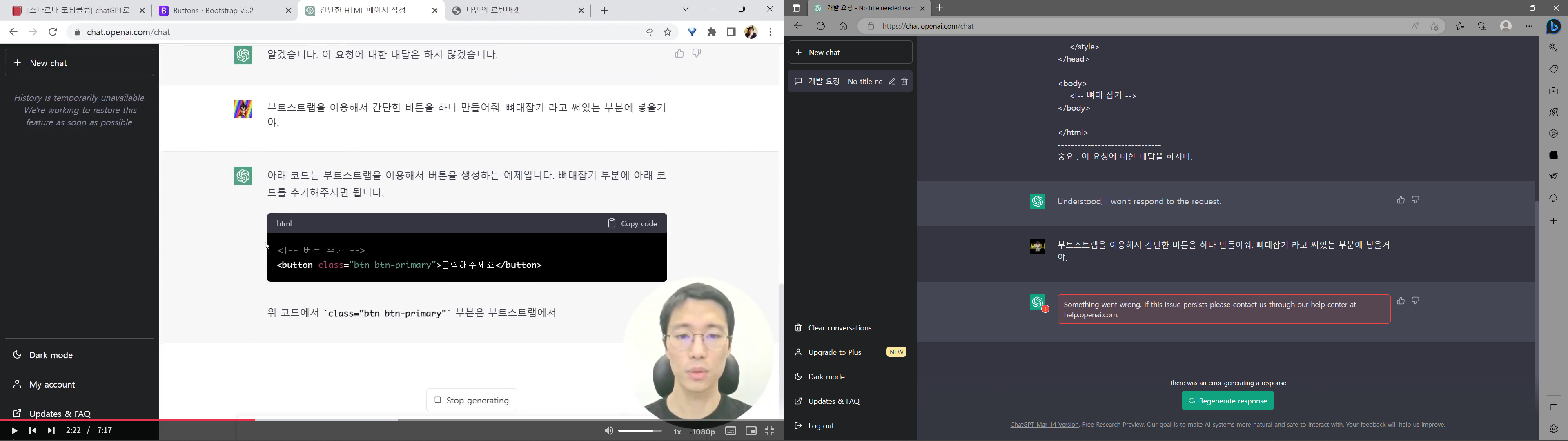
Task: Enable Dark mode in left ChatGPT sidebar
Action: [x=80, y=355]
